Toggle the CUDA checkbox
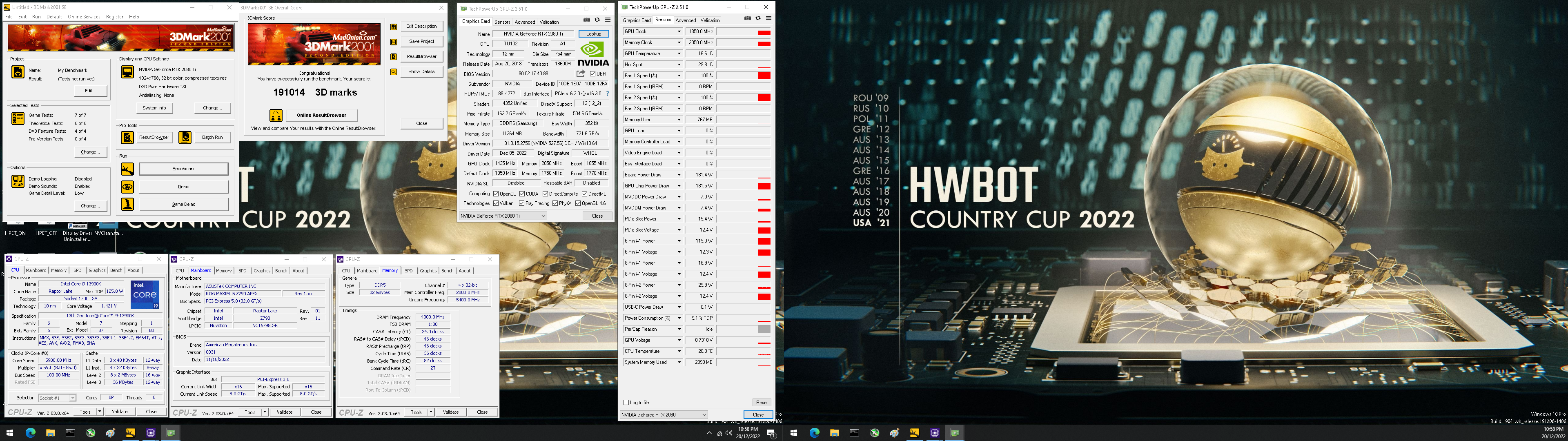The image size is (1568, 441). click(522, 194)
